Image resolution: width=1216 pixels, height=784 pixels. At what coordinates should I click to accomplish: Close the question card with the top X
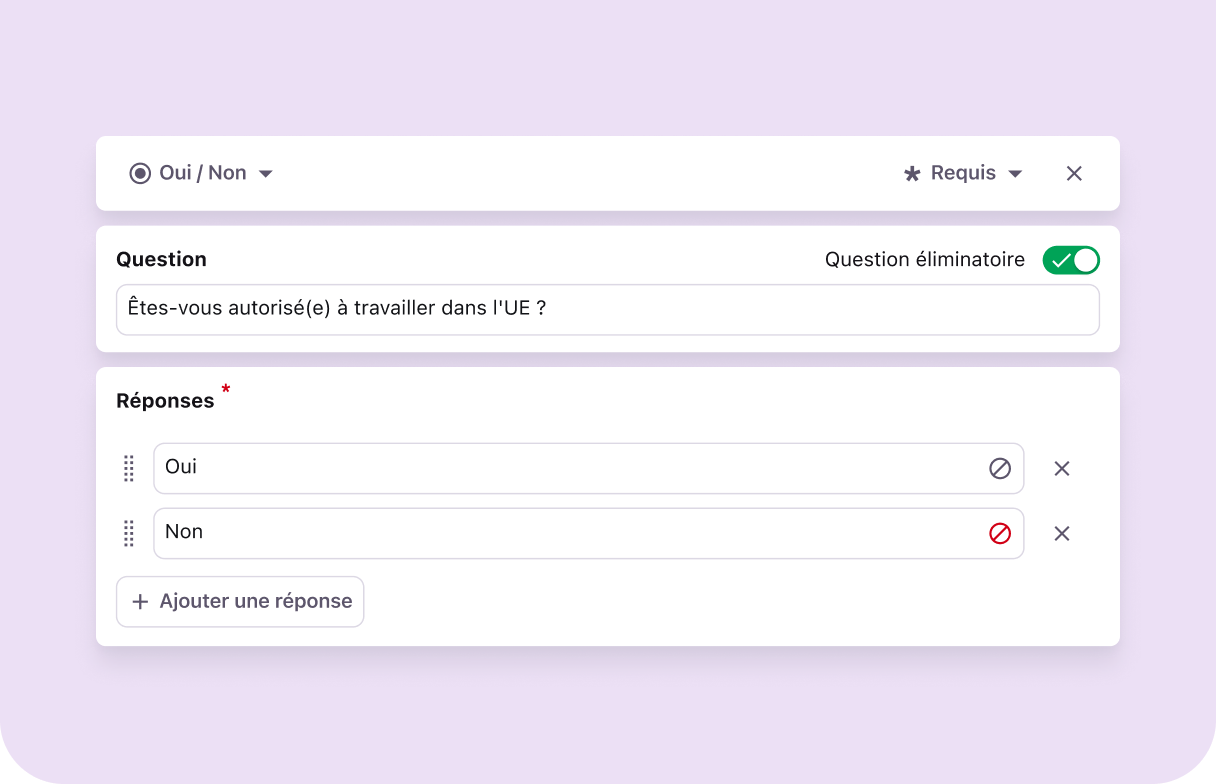(x=1073, y=172)
